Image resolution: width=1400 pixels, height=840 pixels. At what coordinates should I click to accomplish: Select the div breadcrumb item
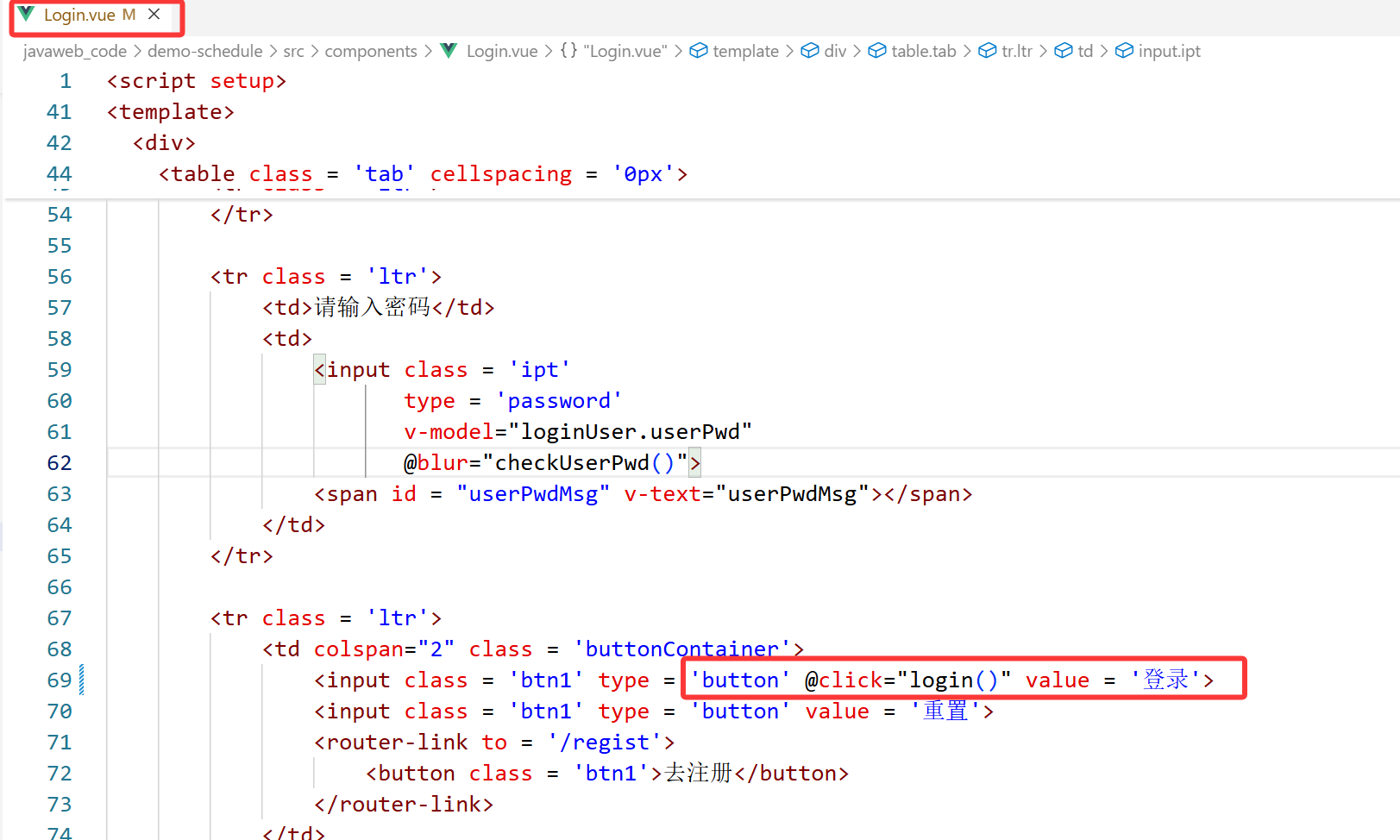(x=835, y=51)
